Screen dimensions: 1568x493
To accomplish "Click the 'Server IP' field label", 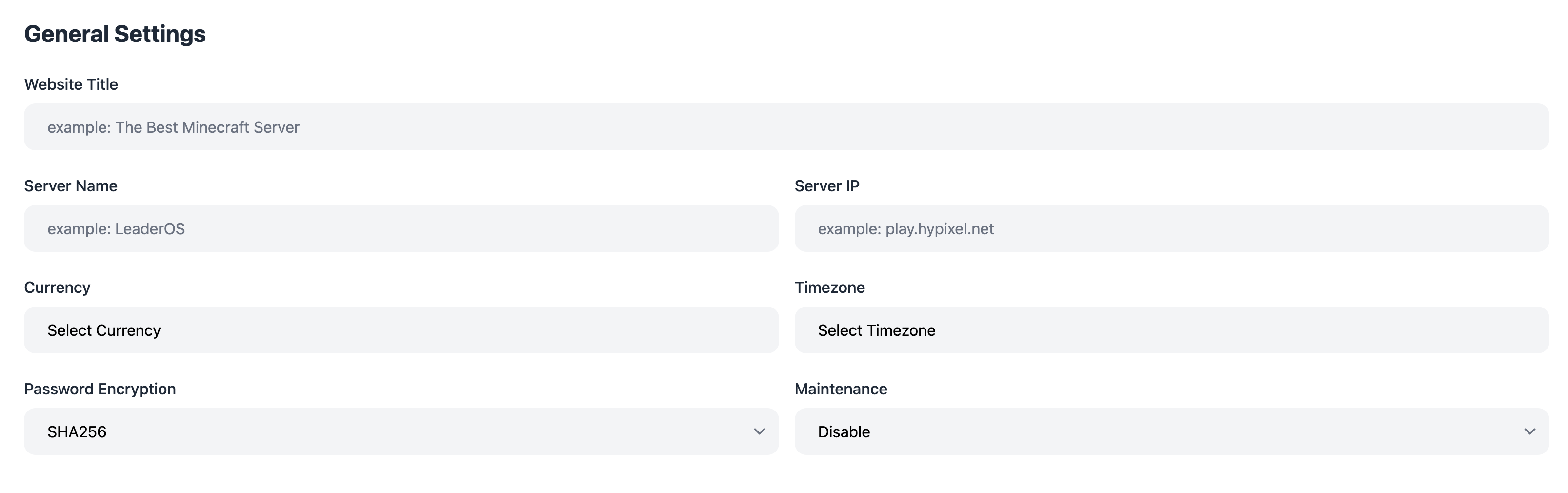I will 826,185.
